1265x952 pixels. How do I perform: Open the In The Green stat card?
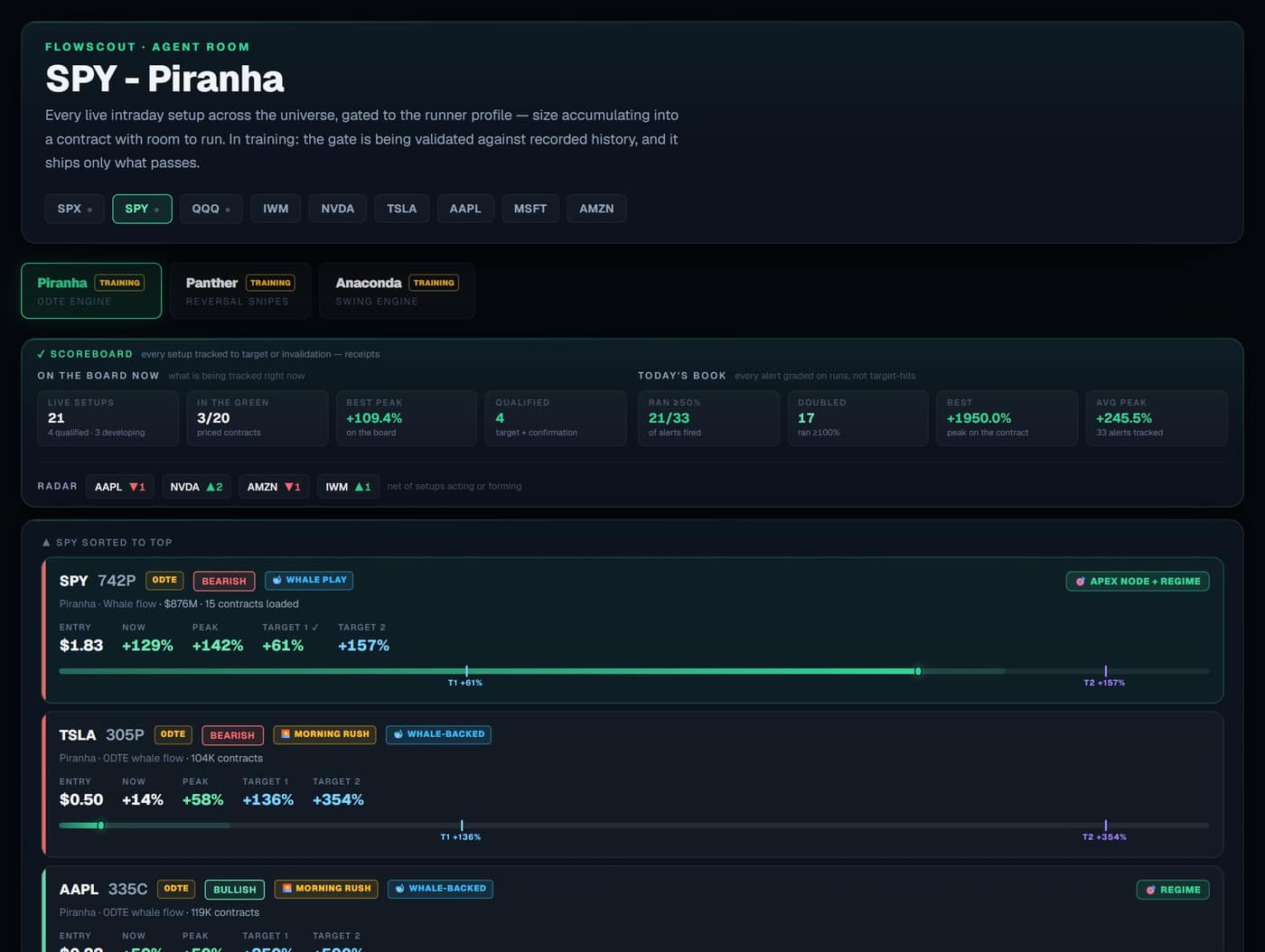[258, 418]
